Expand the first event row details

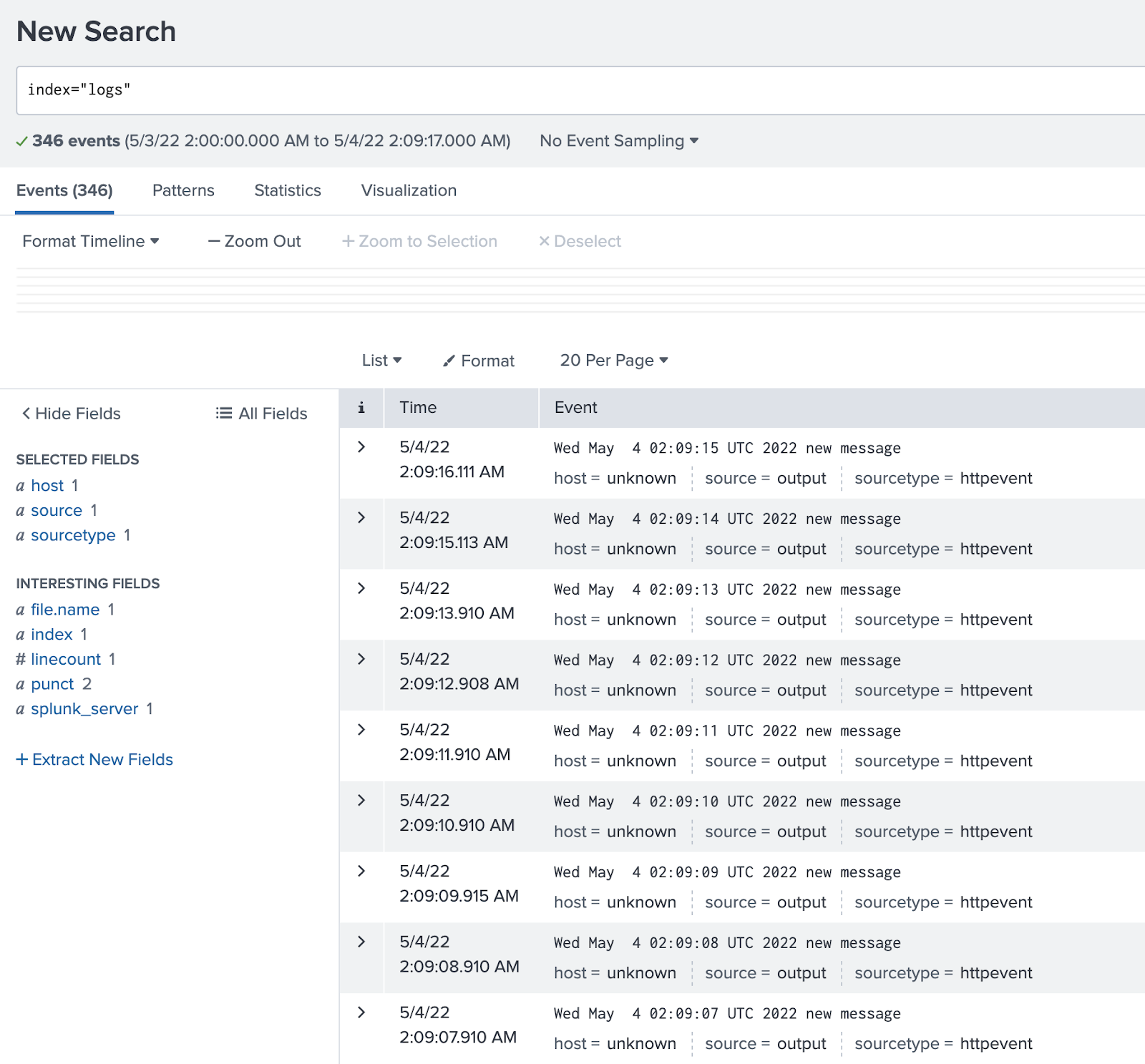361,446
